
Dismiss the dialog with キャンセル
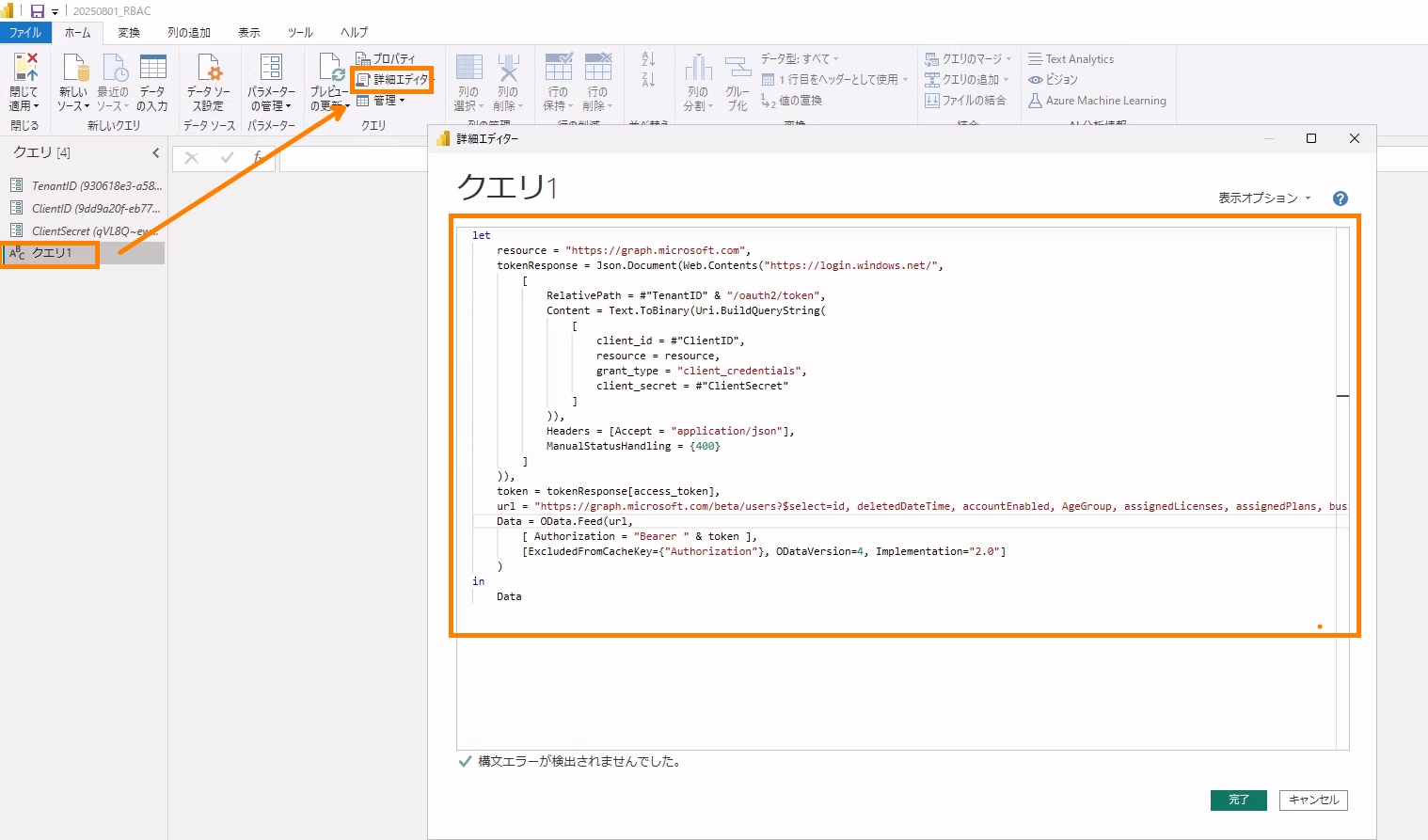(x=1312, y=800)
